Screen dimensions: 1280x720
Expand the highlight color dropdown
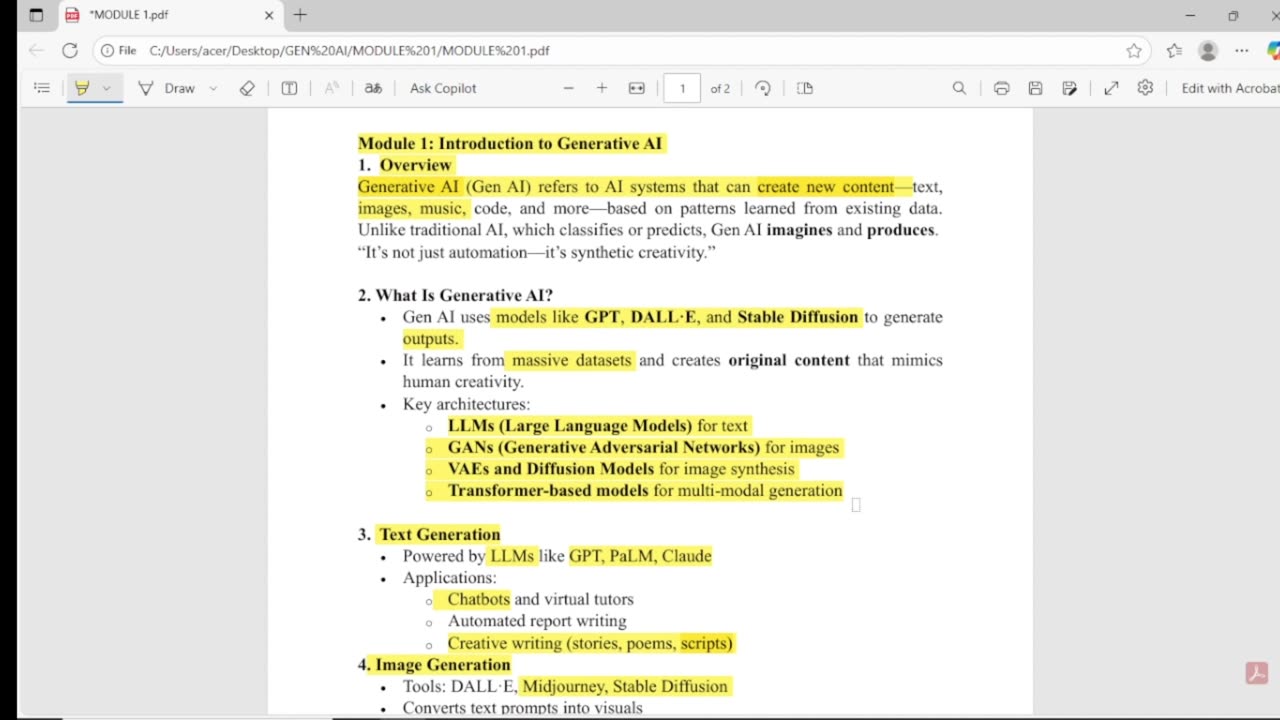click(x=106, y=88)
